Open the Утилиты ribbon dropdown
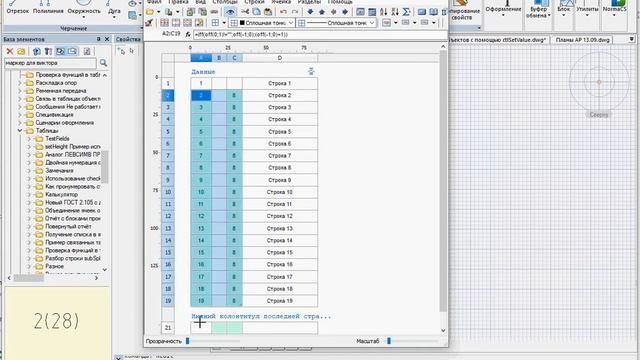The image size is (640, 360). point(587,15)
